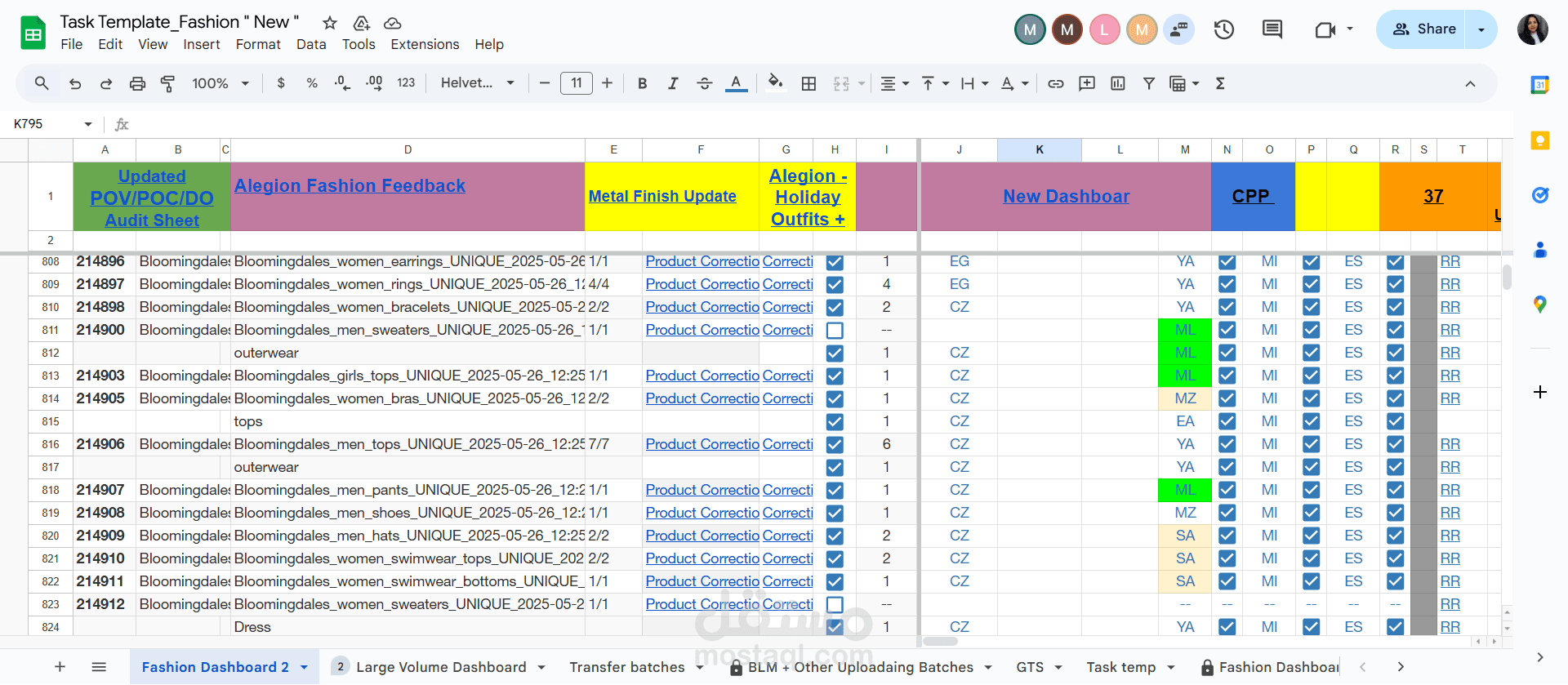
Task: Insert a comment
Action: pyautogui.click(x=1087, y=83)
